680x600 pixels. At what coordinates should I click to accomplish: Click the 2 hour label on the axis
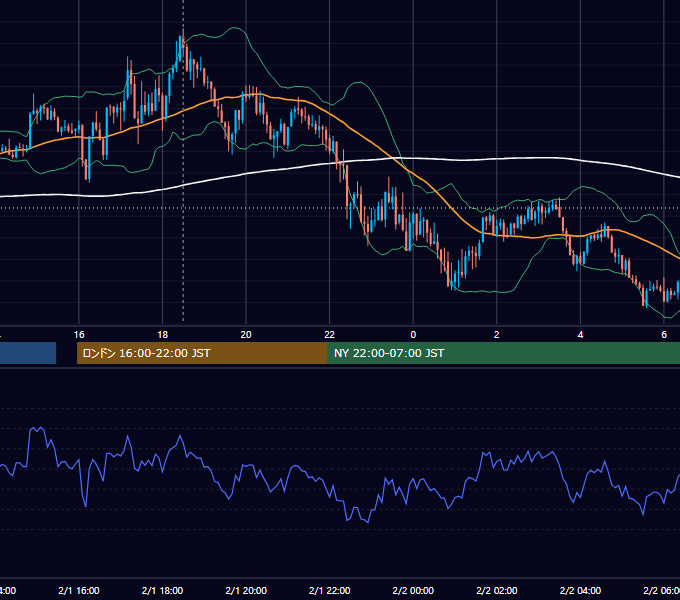[497, 334]
